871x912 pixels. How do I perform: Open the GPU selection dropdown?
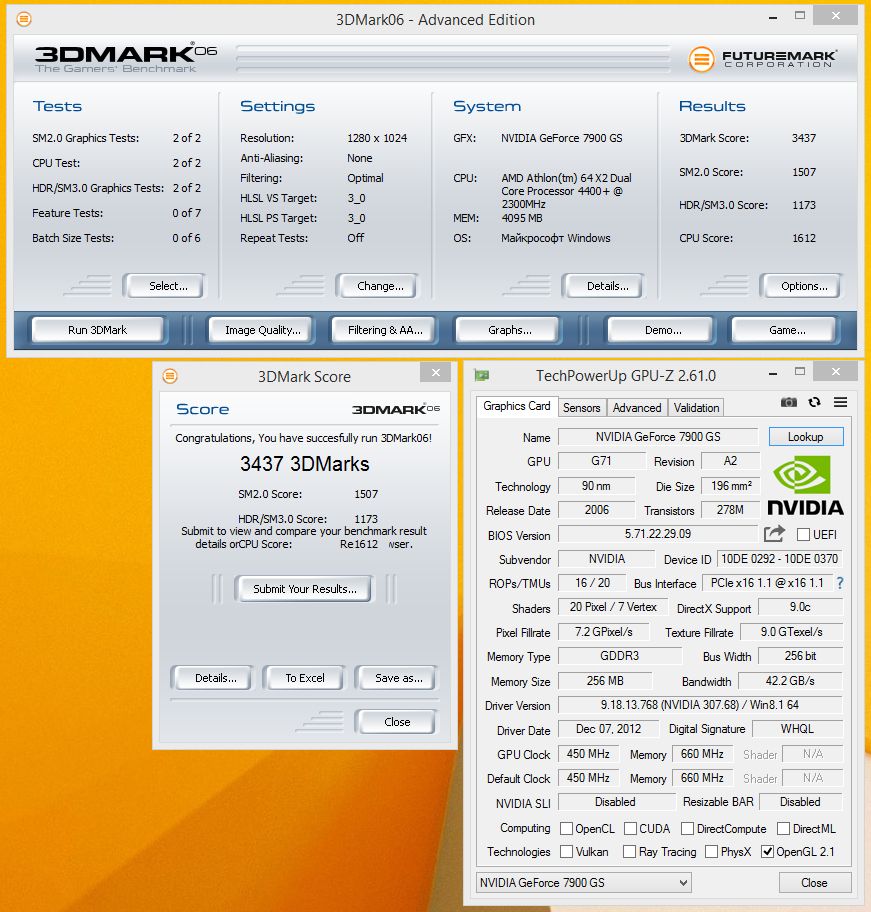[583, 882]
